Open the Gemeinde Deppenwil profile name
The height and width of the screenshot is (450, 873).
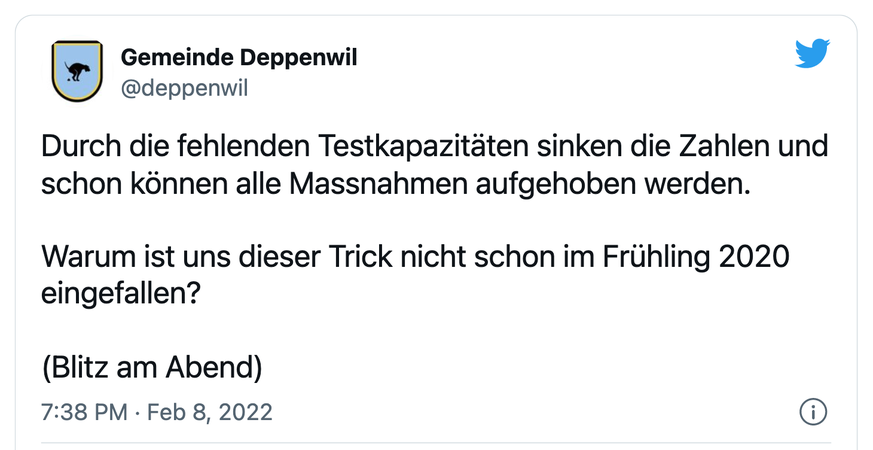click(x=239, y=57)
